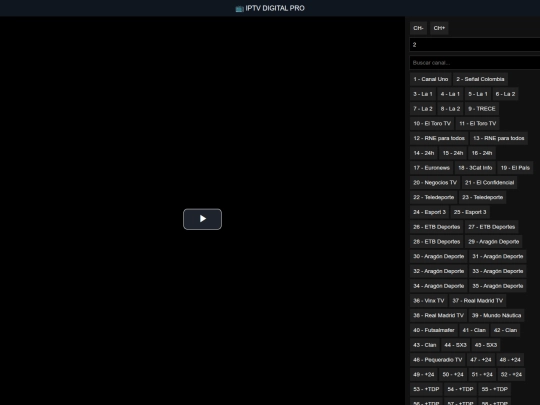Switch to channel 8 - La 2

point(450,109)
